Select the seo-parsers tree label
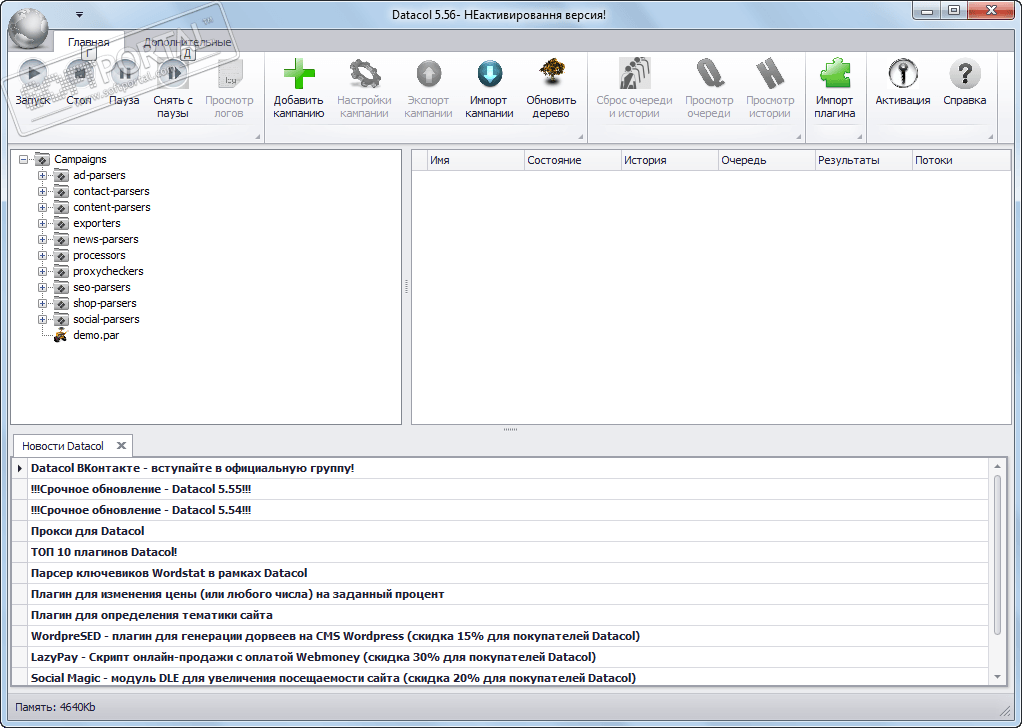Viewport: 1022px width, 728px height. (x=102, y=287)
